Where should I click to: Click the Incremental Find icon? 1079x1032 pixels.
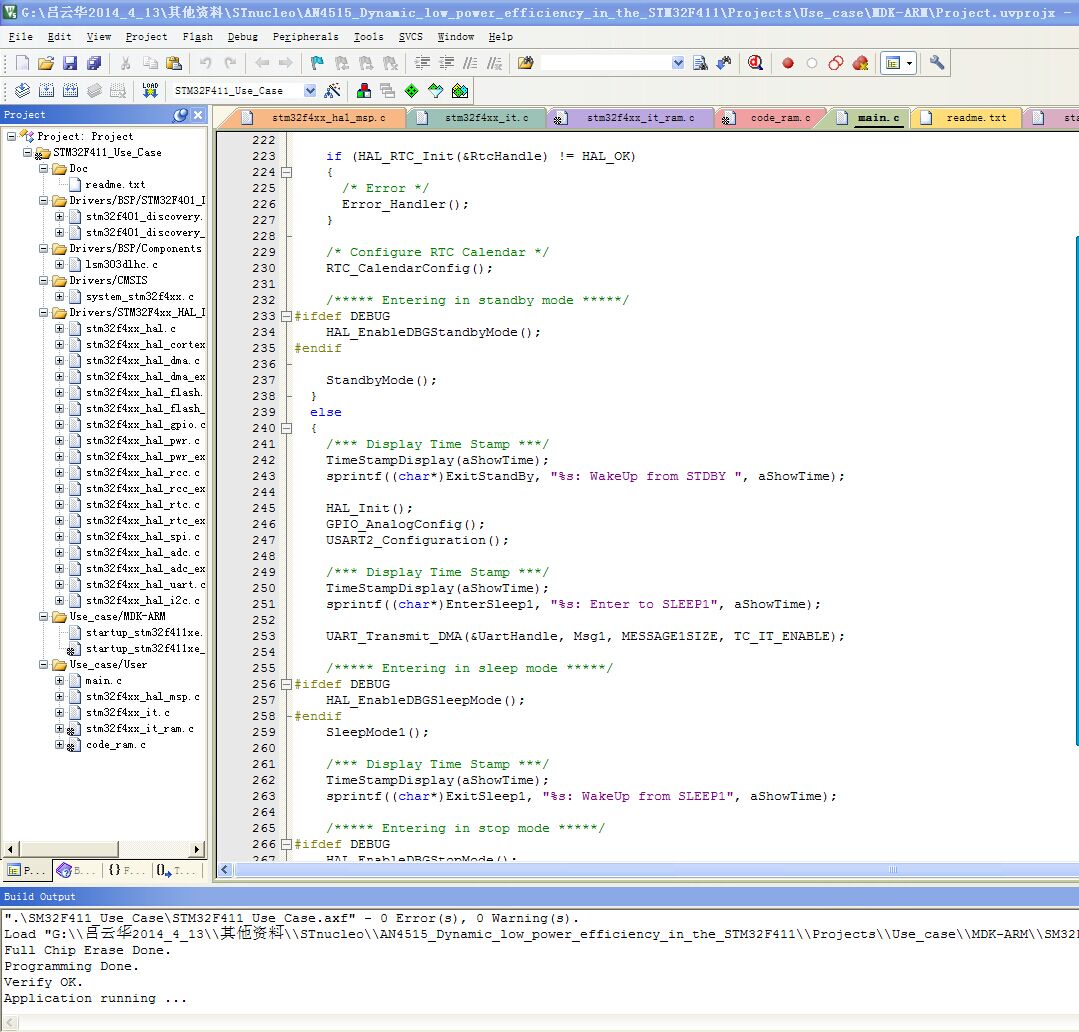pos(724,63)
